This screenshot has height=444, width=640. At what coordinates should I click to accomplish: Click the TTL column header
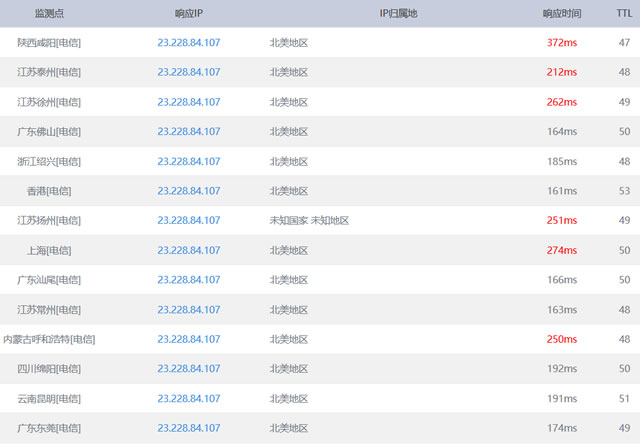[623, 14]
